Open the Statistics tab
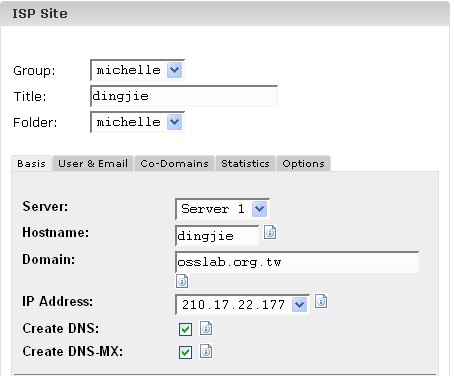 click(245, 164)
